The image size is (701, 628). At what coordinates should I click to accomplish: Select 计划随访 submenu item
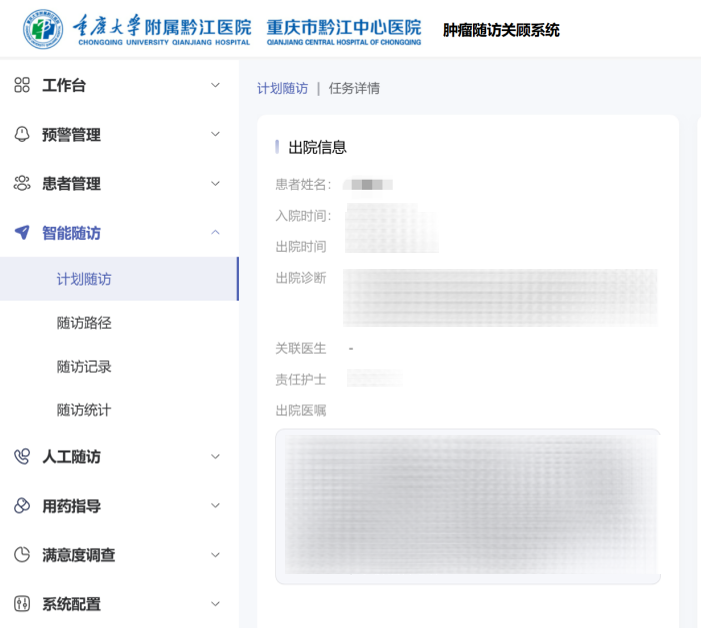(x=119, y=279)
